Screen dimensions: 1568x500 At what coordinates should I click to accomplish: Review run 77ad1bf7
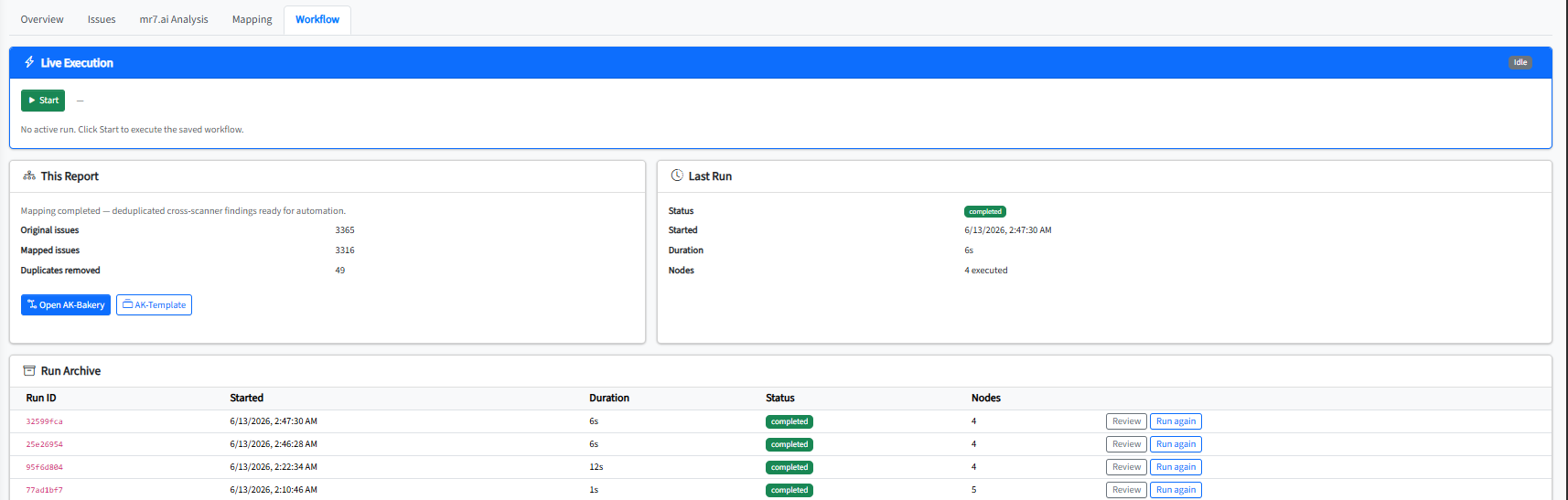(1126, 490)
